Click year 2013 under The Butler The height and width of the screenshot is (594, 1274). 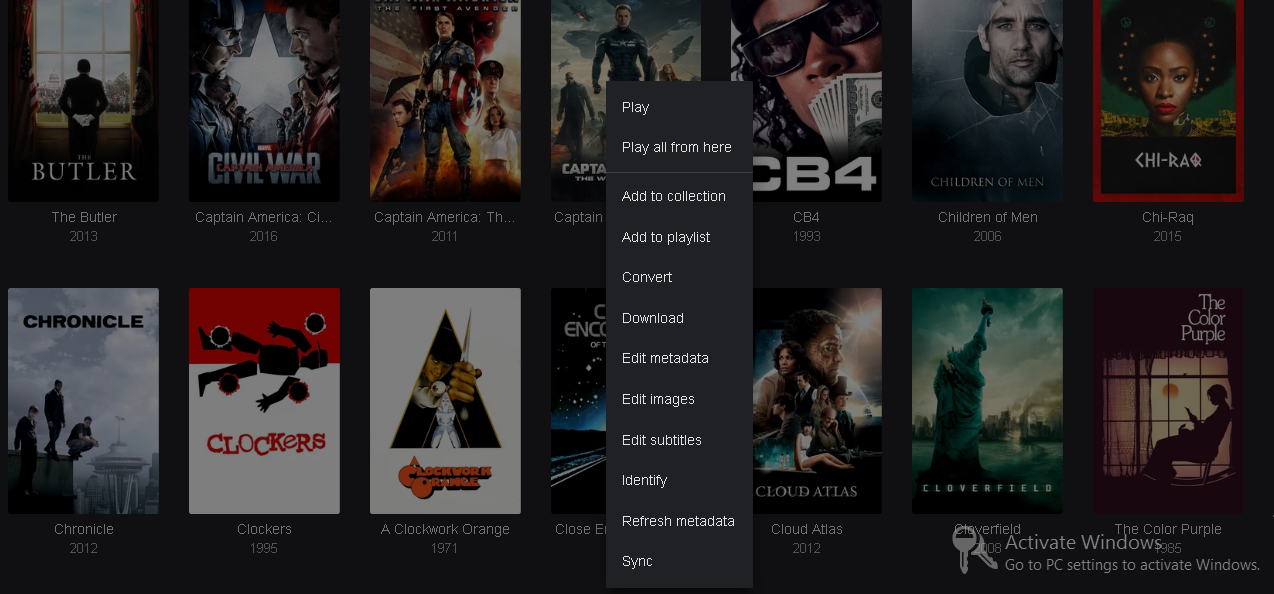[84, 236]
